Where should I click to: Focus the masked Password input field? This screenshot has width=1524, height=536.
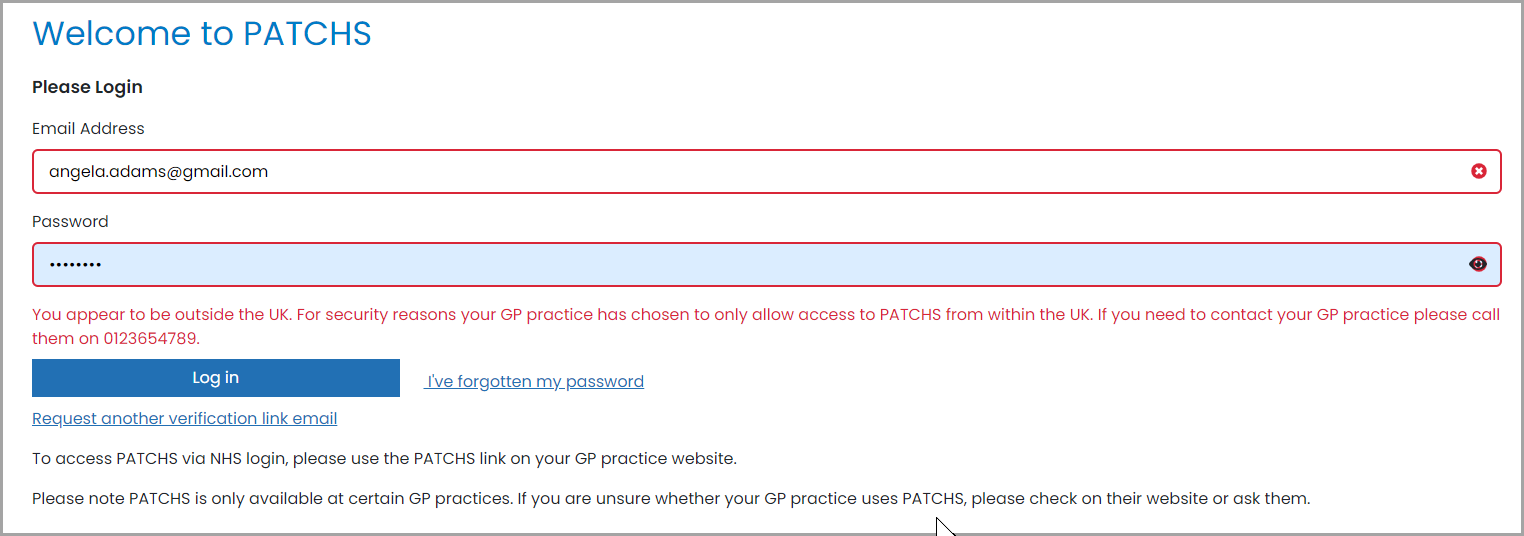tap(766, 264)
